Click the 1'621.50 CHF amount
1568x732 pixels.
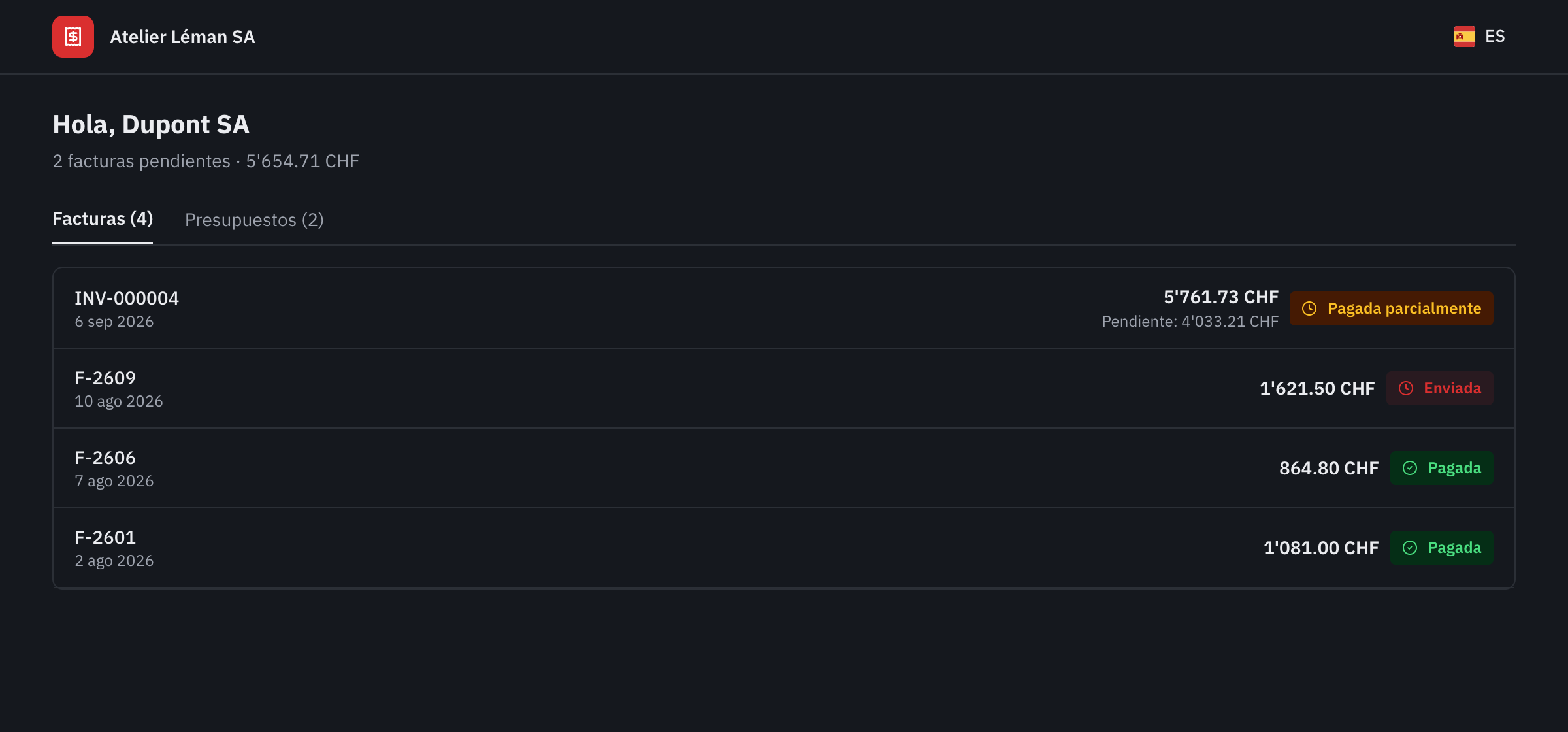1316,388
